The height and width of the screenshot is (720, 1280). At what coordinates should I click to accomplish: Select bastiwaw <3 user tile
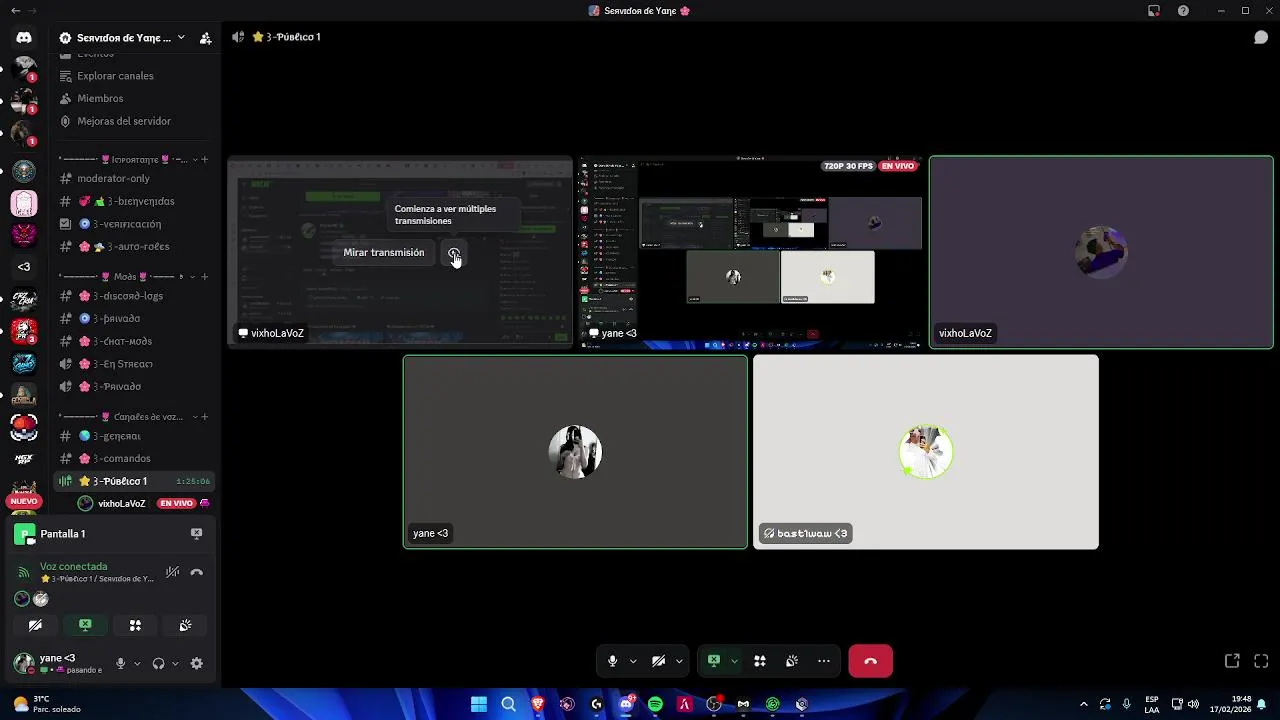click(926, 452)
